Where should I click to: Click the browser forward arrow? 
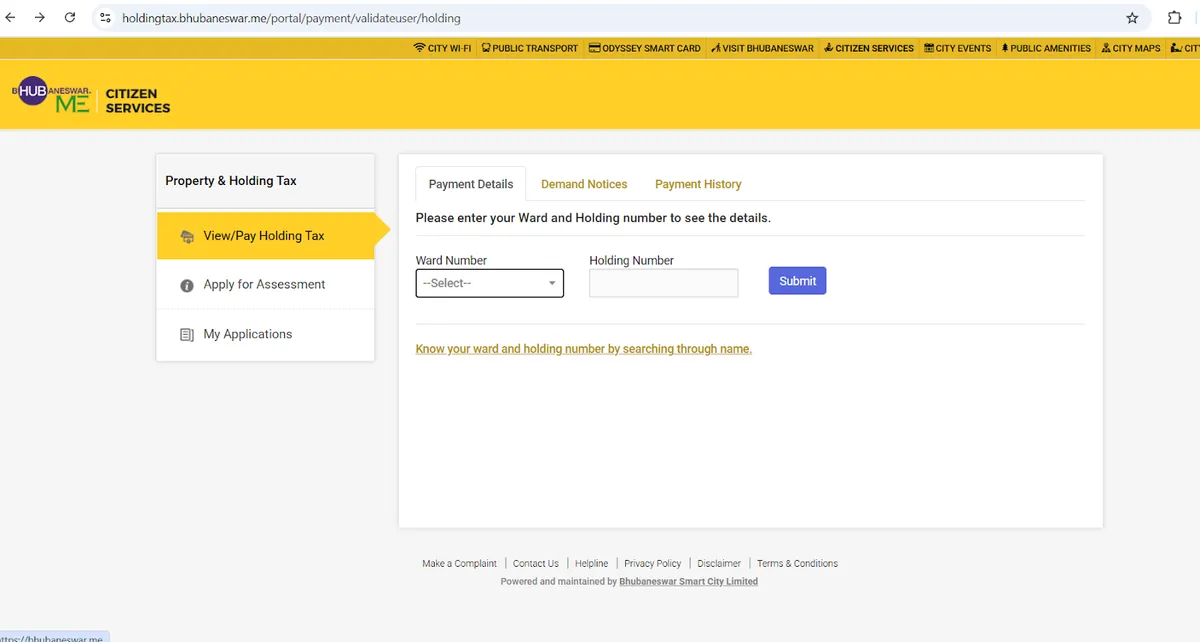point(39,18)
